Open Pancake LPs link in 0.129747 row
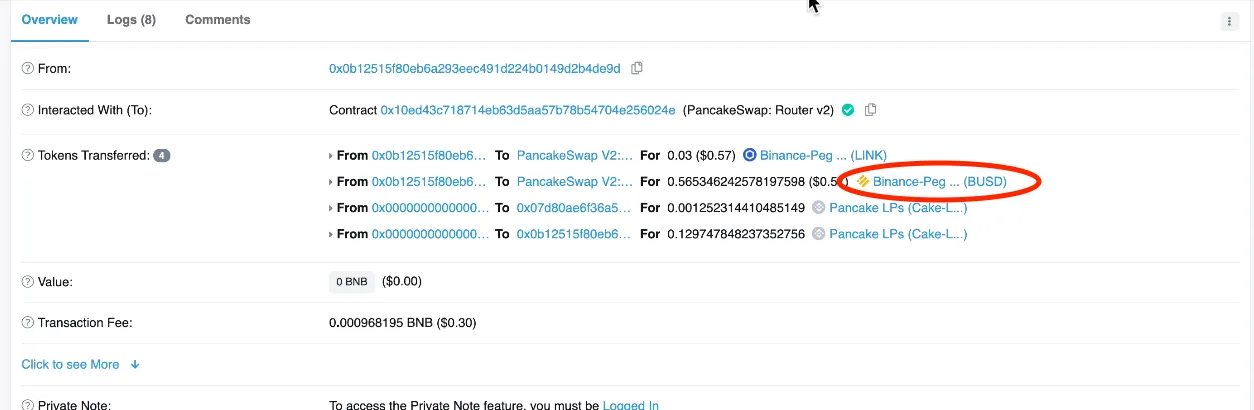Viewport: 1254px width, 410px height. click(x=898, y=234)
